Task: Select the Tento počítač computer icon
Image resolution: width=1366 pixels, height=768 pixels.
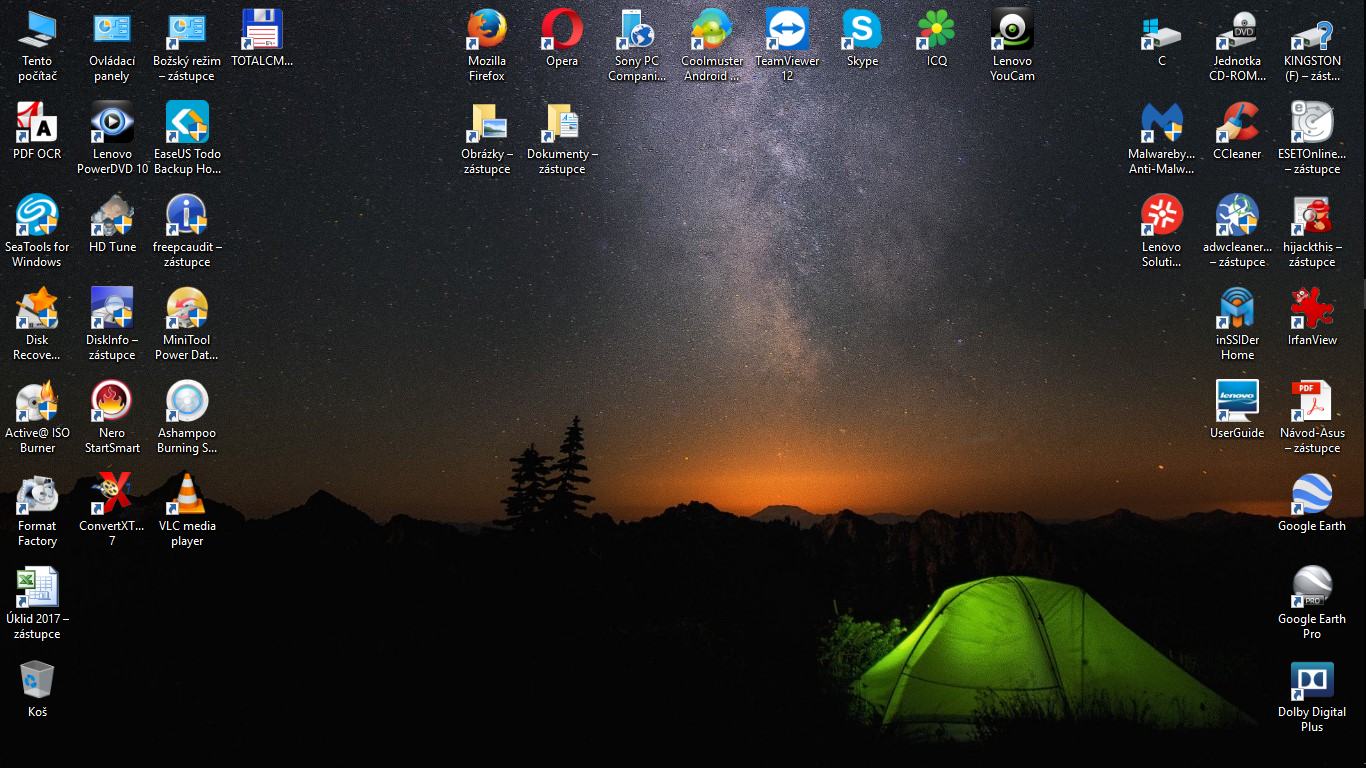Action: [37, 30]
